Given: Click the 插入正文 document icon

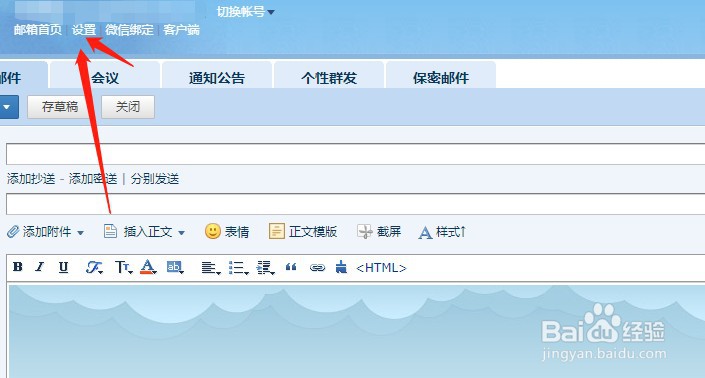Looking at the screenshot, I should pos(110,231).
